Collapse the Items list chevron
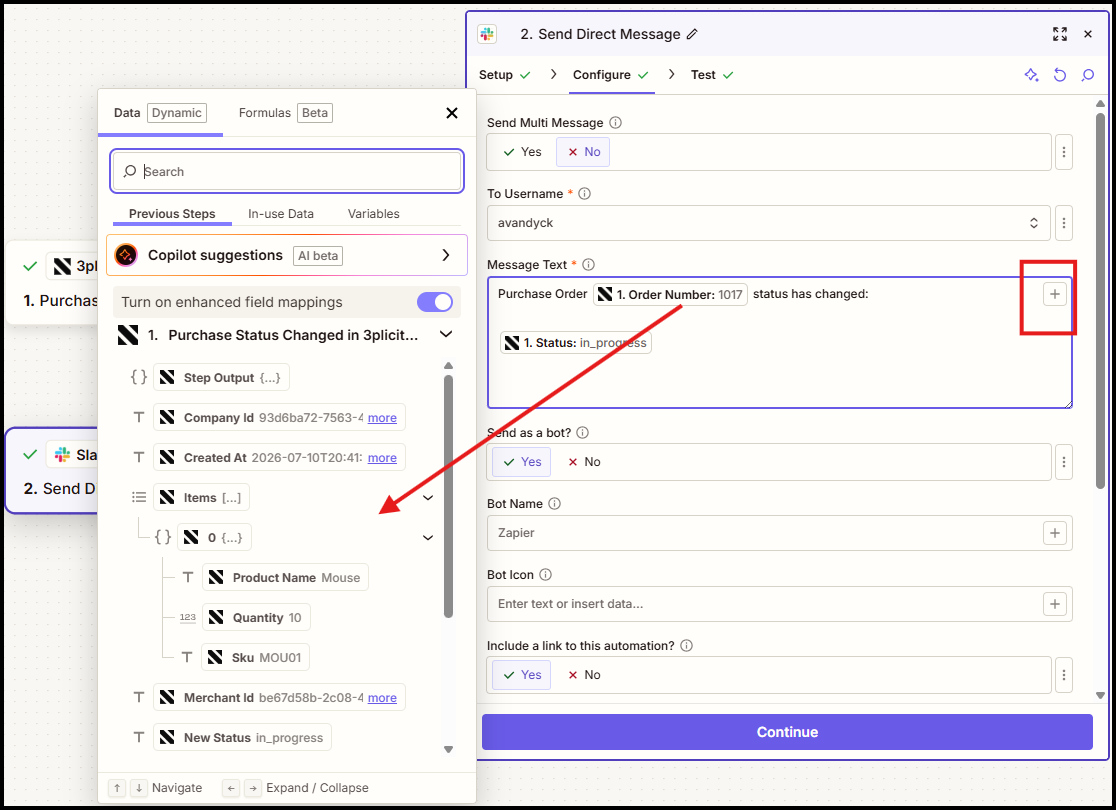This screenshot has height=810, width=1116. 428,498
